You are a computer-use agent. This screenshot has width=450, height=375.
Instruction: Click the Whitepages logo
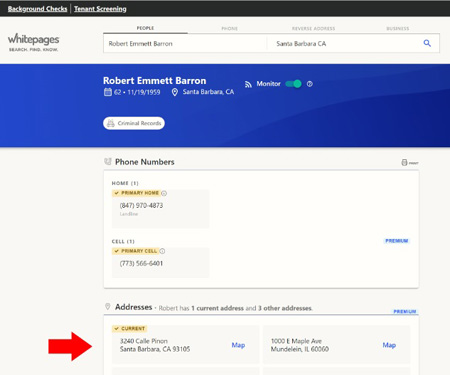tap(33, 42)
